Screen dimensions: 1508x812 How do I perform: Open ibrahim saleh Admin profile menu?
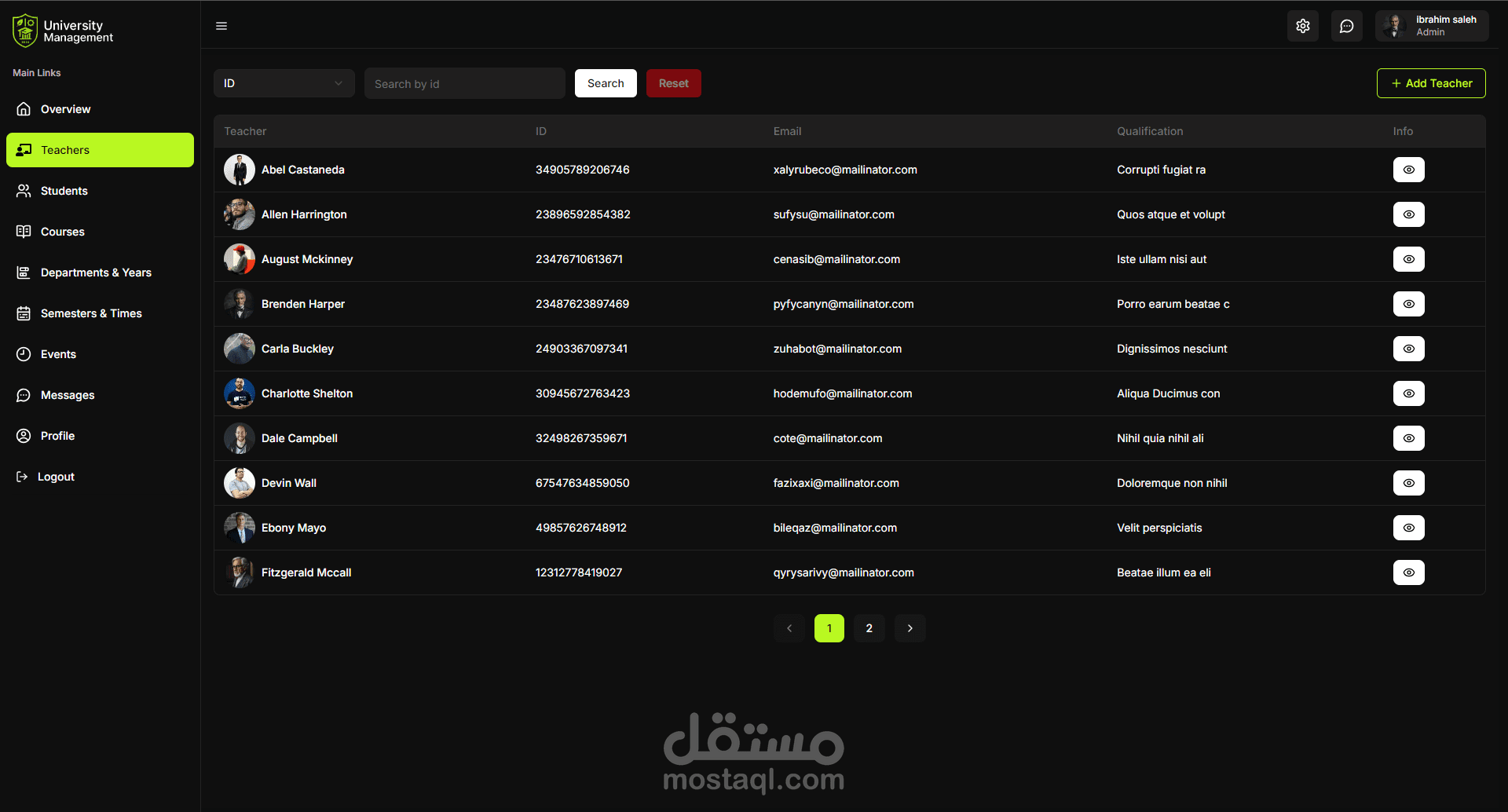1432,26
